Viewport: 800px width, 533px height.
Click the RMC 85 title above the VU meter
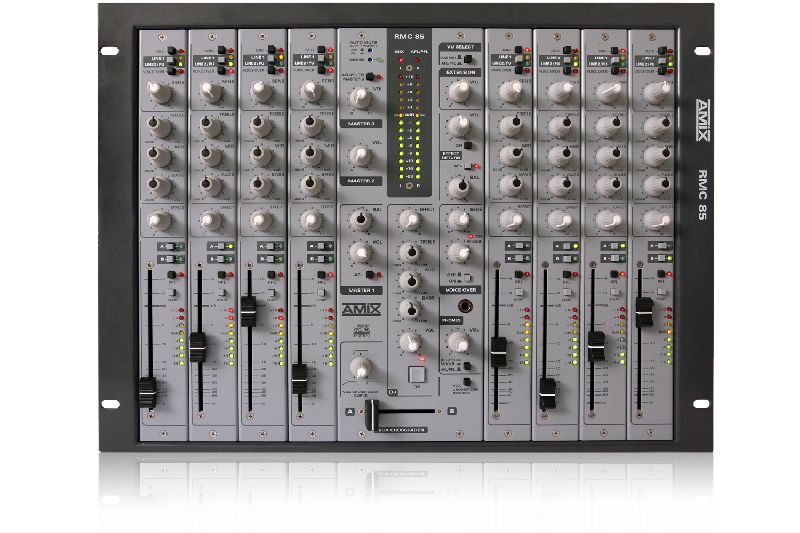click(409, 37)
